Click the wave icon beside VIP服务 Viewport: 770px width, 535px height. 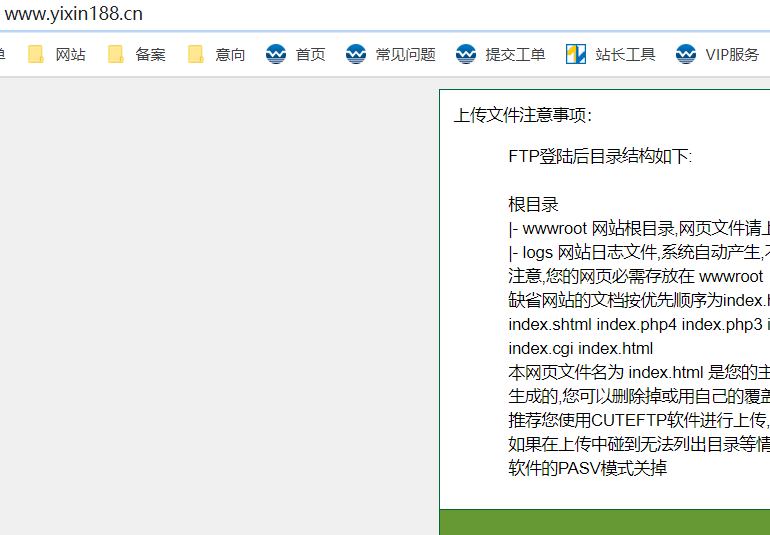pyautogui.click(x=686, y=54)
